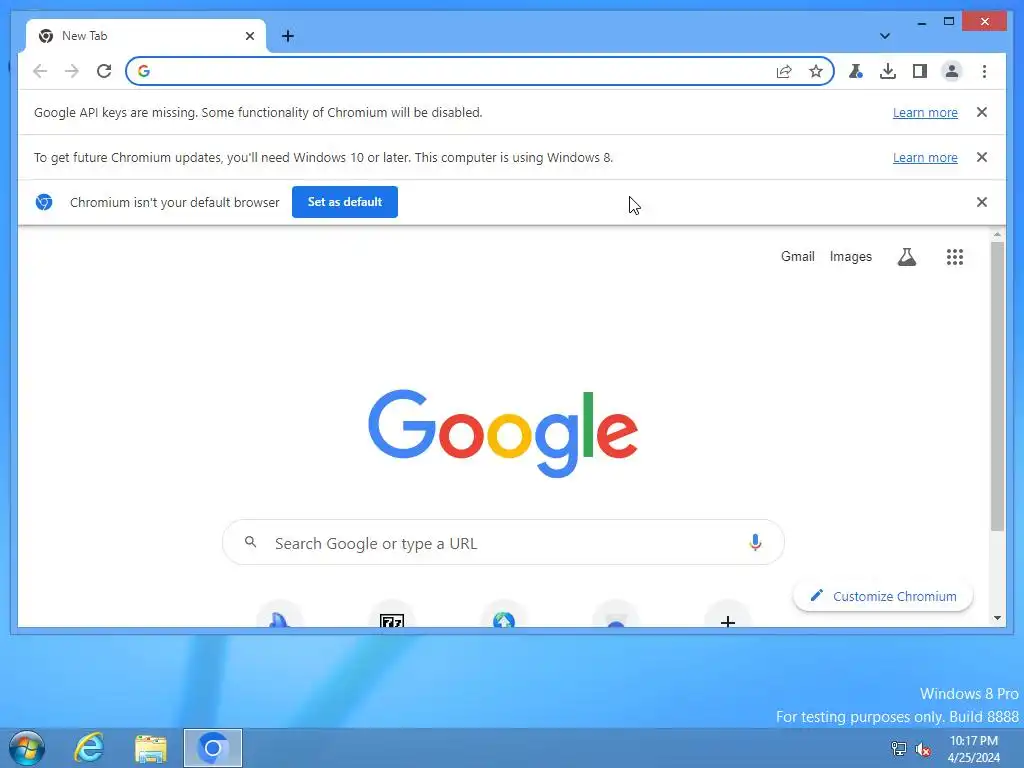The width and height of the screenshot is (1024, 768).
Task: Dismiss the Windows 10 update infobar
Action: click(x=981, y=157)
